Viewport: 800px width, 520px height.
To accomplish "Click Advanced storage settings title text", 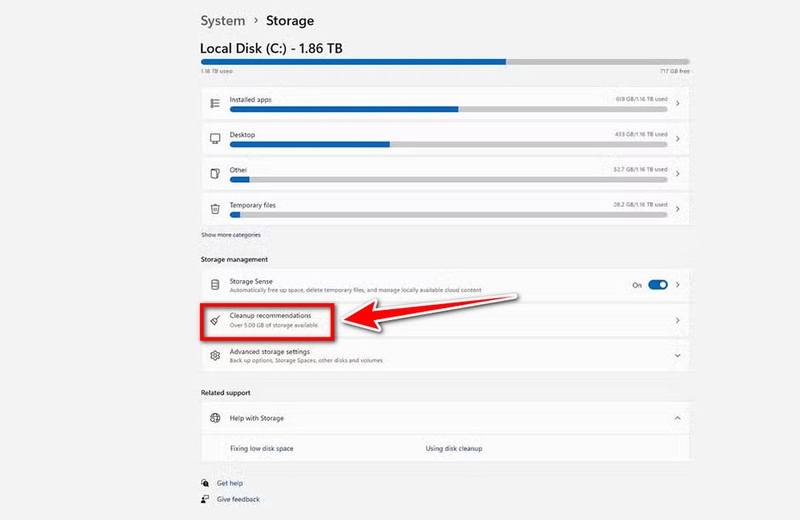I will 269,352.
